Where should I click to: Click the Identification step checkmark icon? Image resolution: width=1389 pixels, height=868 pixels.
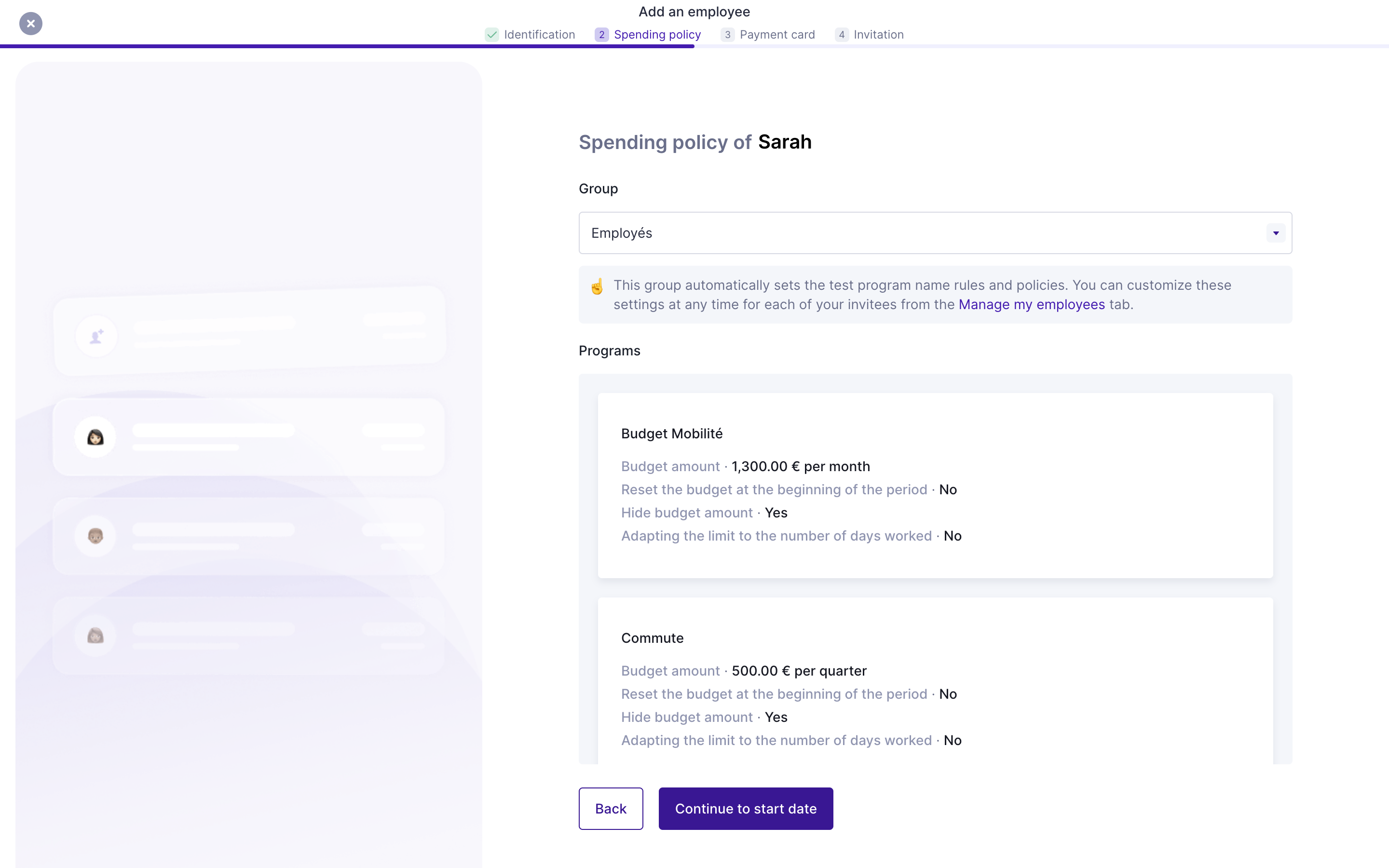[492, 34]
